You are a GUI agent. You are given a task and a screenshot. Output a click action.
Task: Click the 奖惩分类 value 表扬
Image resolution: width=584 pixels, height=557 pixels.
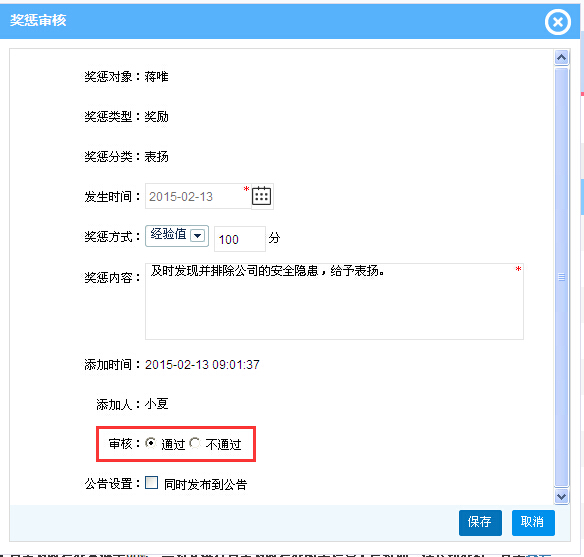coord(156,156)
